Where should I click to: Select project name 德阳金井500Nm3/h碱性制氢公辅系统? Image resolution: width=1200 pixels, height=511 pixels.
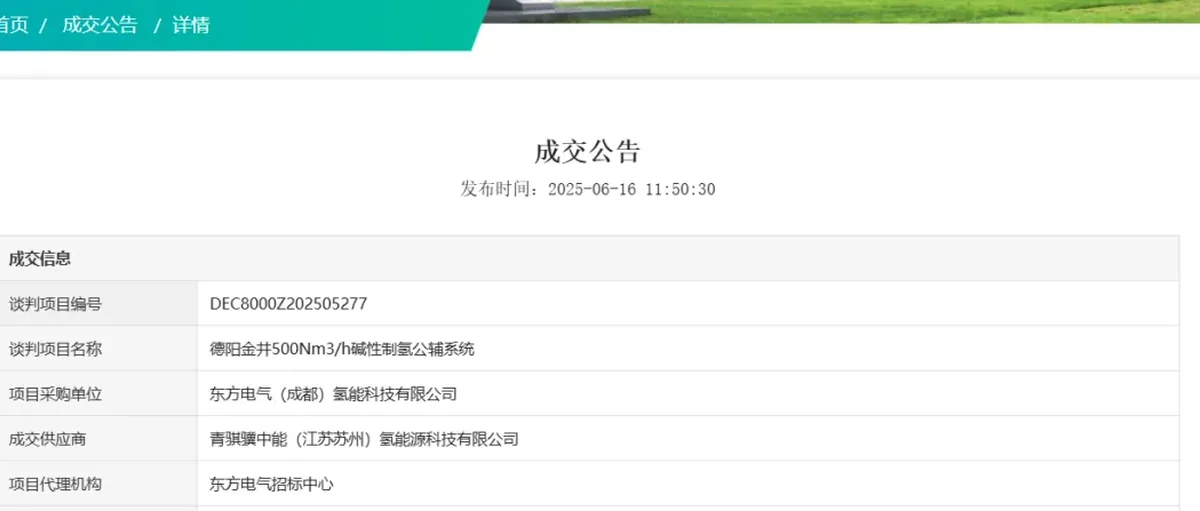[342, 349]
